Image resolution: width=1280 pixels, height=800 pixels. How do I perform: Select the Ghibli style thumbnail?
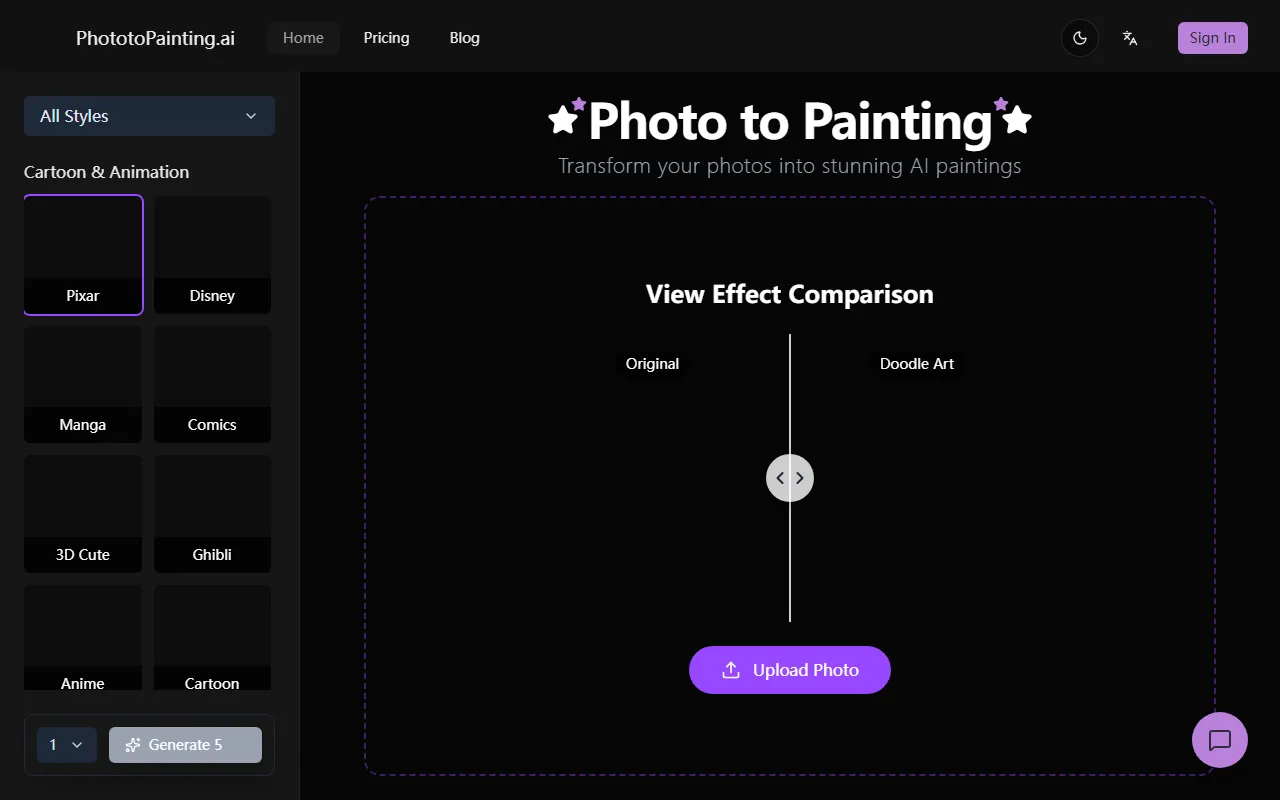(212, 513)
